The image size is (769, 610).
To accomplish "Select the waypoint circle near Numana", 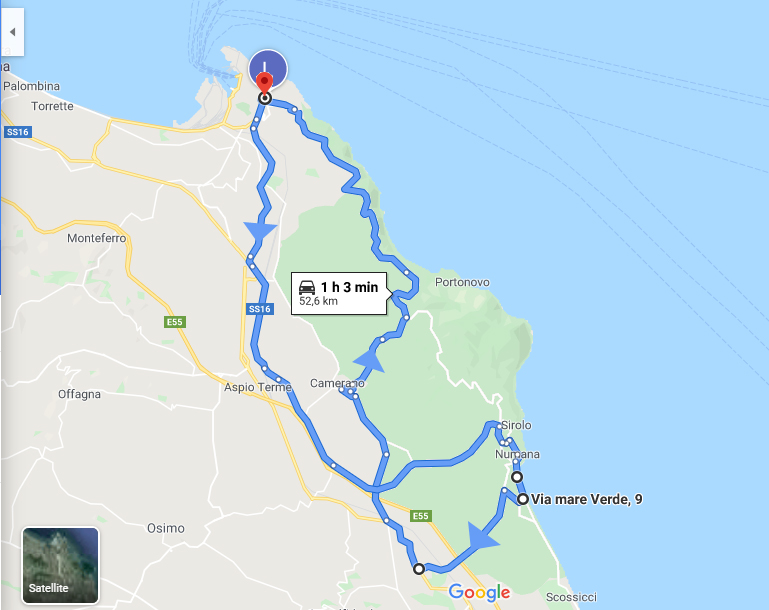I will coord(517,477).
